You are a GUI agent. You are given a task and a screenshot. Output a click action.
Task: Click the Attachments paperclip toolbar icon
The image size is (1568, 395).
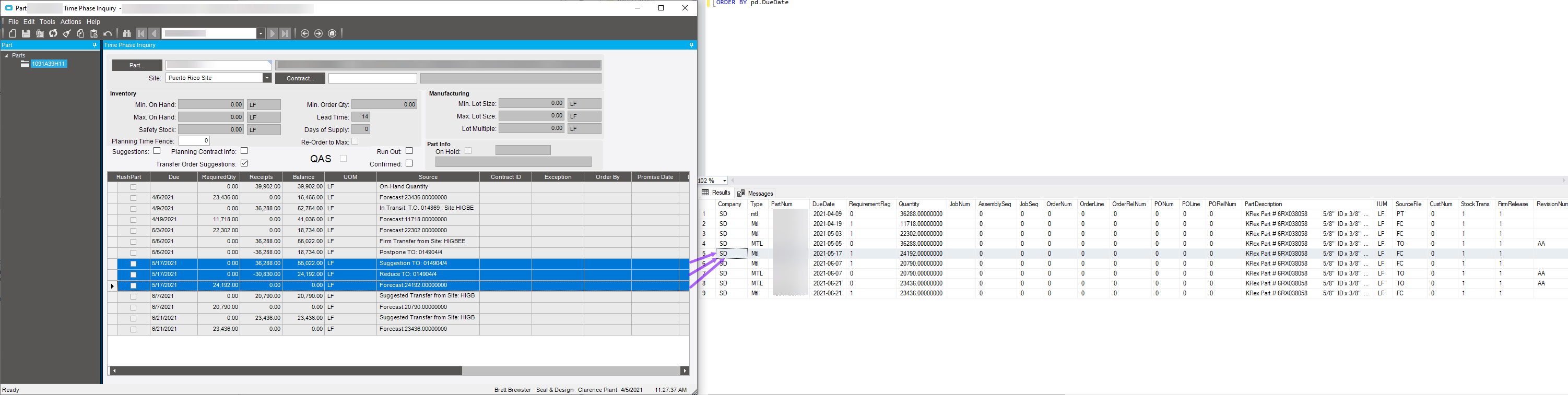pos(40,33)
